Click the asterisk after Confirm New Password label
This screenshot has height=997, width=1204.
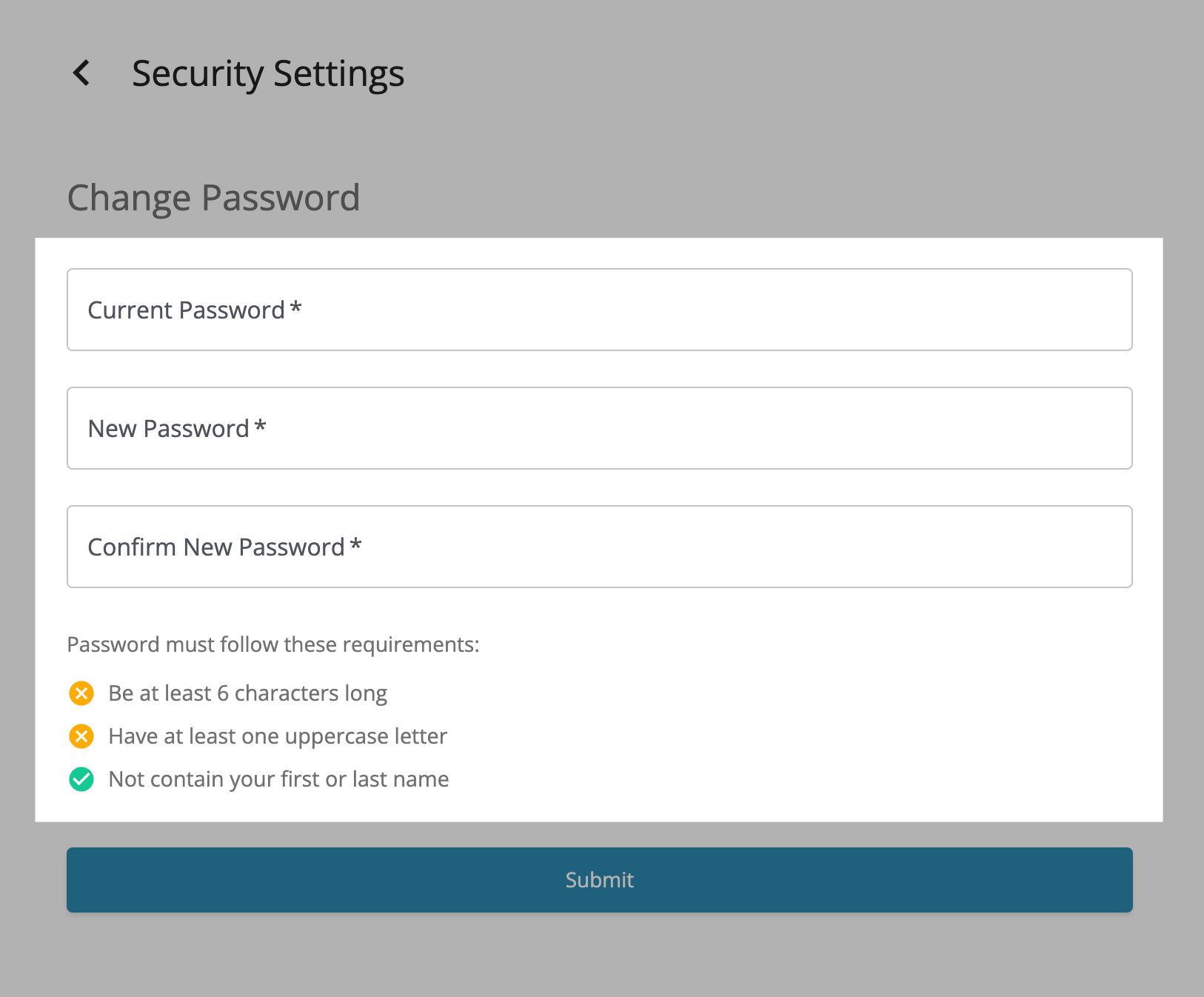tap(356, 544)
